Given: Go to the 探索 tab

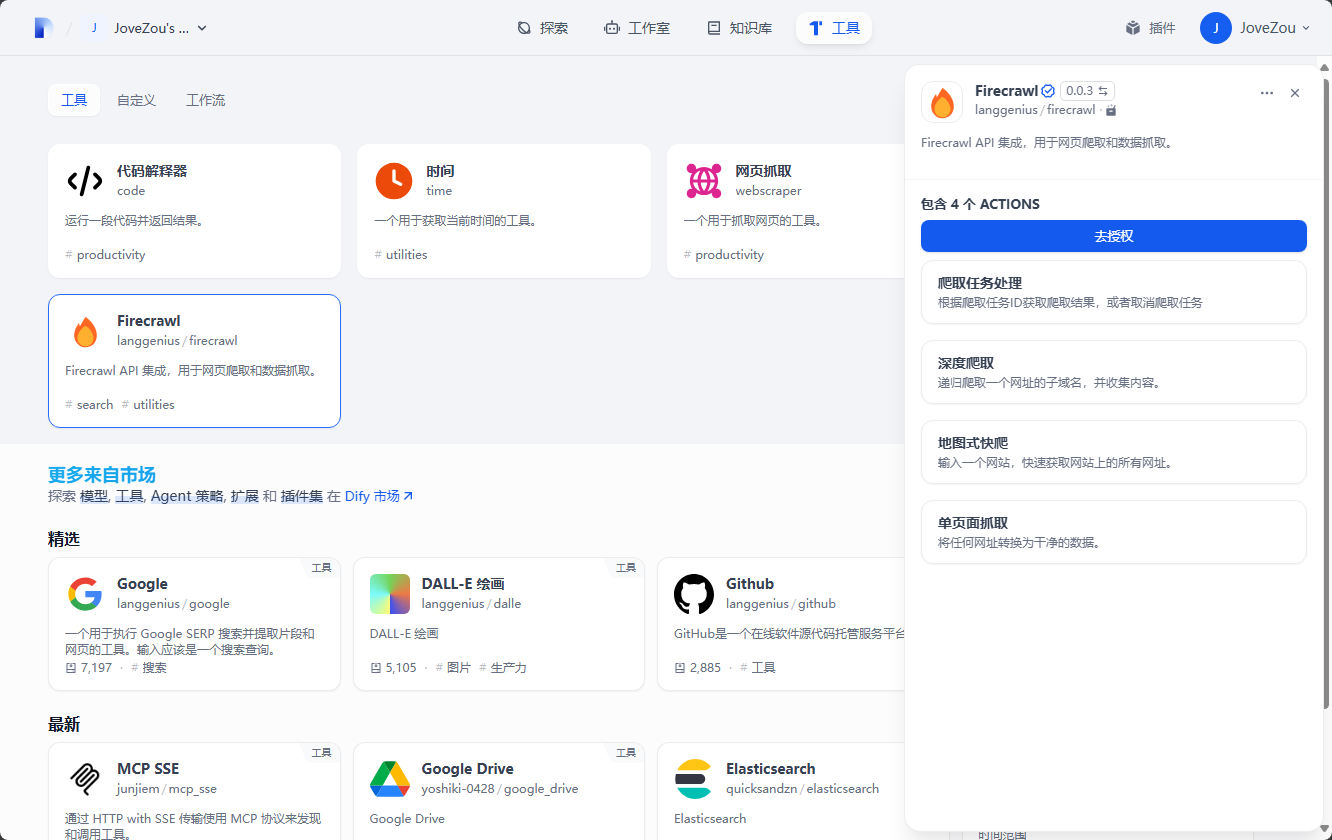Looking at the screenshot, I should click(x=542, y=28).
